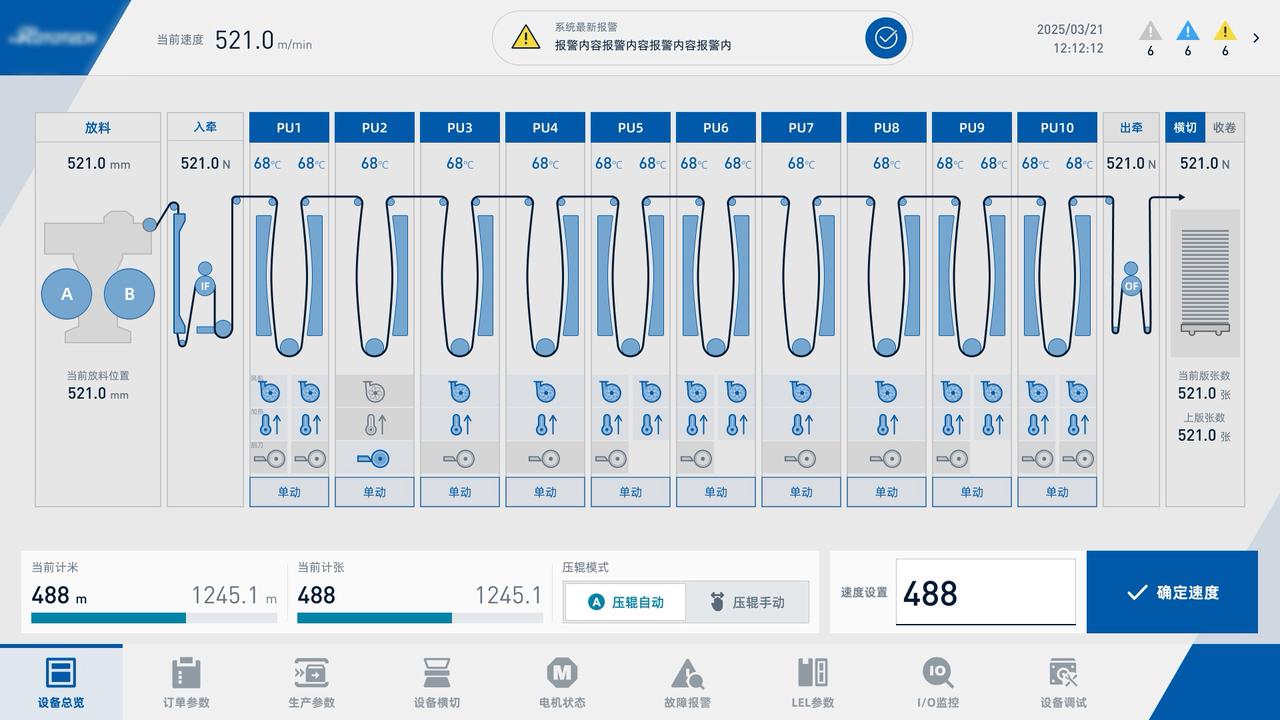This screenshot has width=1280, height=720.
Task: Select unwind roll A
Action: point(67,294)
